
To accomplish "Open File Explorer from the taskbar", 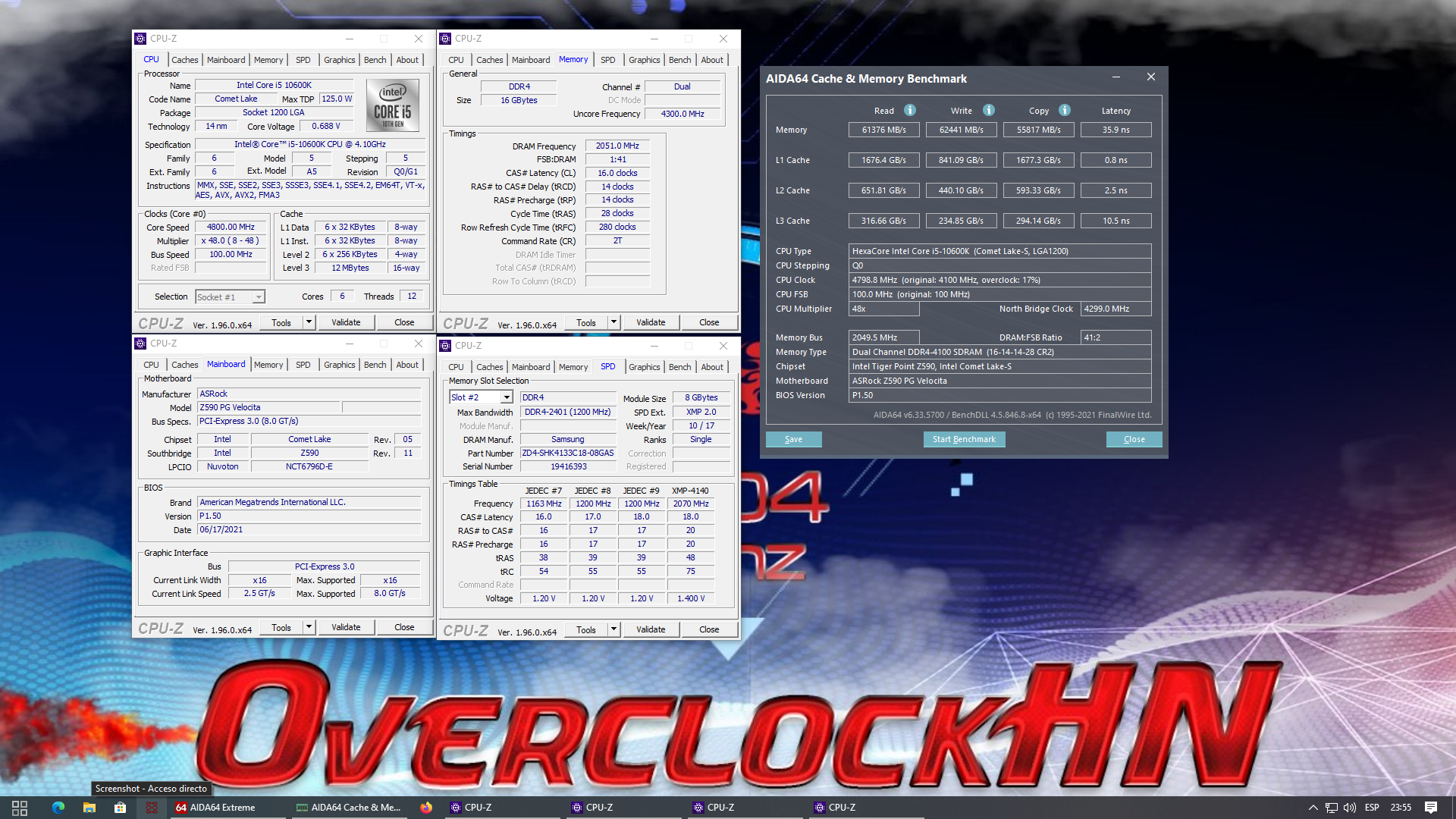I will tap(89, 808).
